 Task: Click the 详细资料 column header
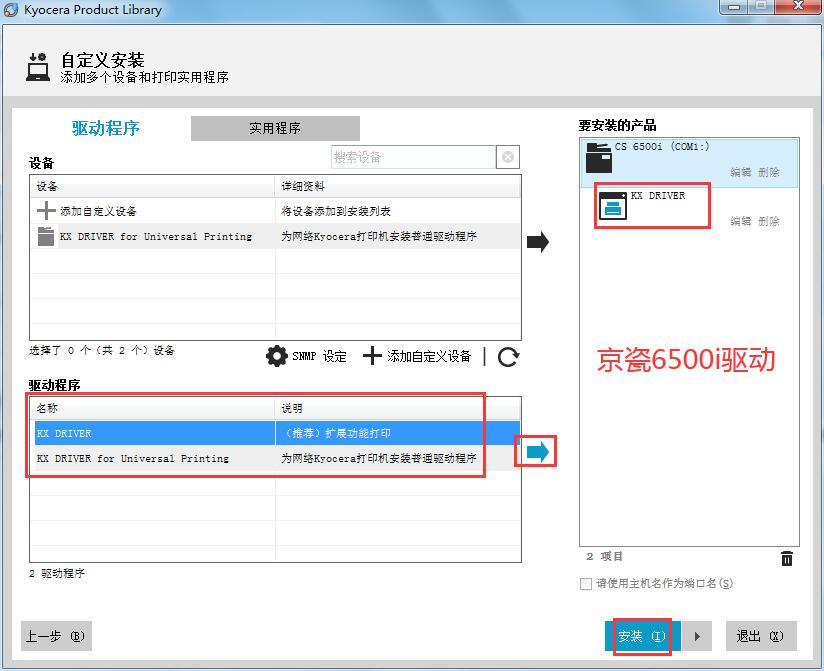pos(398,186)
